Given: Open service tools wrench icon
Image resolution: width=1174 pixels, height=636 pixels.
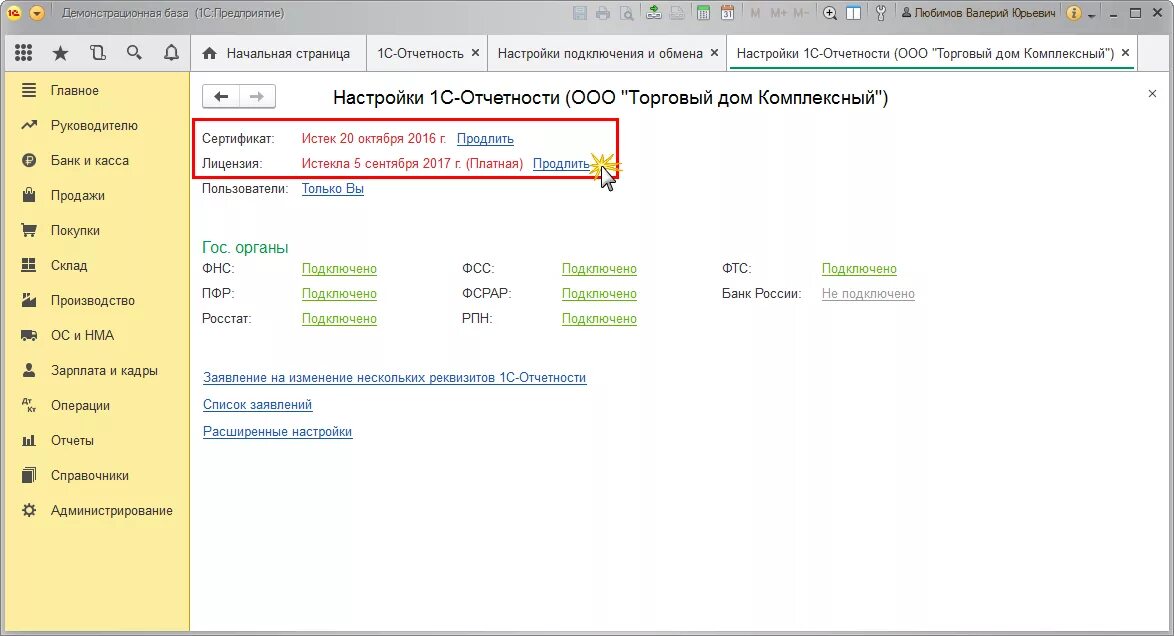Looking at the screenshot, I should click(880, 13).
